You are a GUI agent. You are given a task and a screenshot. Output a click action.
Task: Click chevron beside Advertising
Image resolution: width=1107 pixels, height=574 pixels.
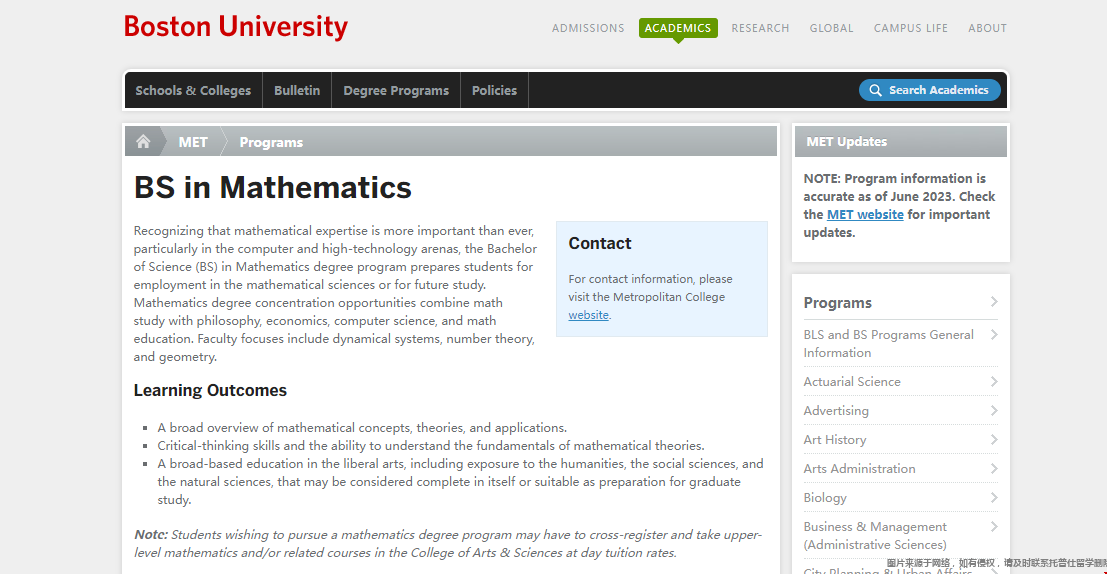tap(993, 410)
